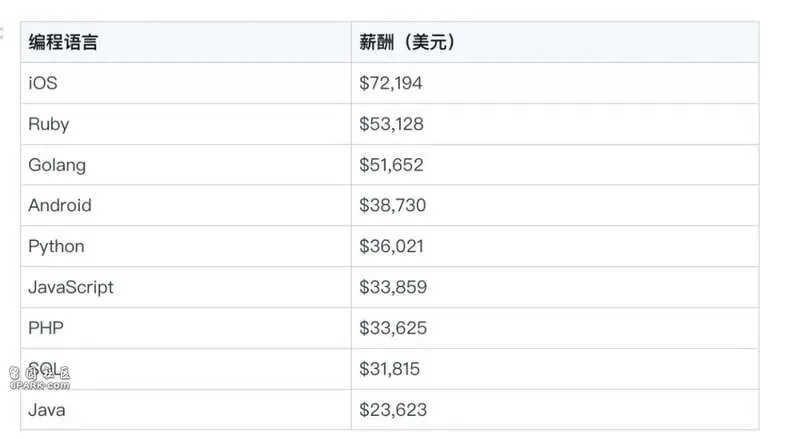Click the $53,128 salary value
Viewport: 800px width, 439px height.
[391, 124]
